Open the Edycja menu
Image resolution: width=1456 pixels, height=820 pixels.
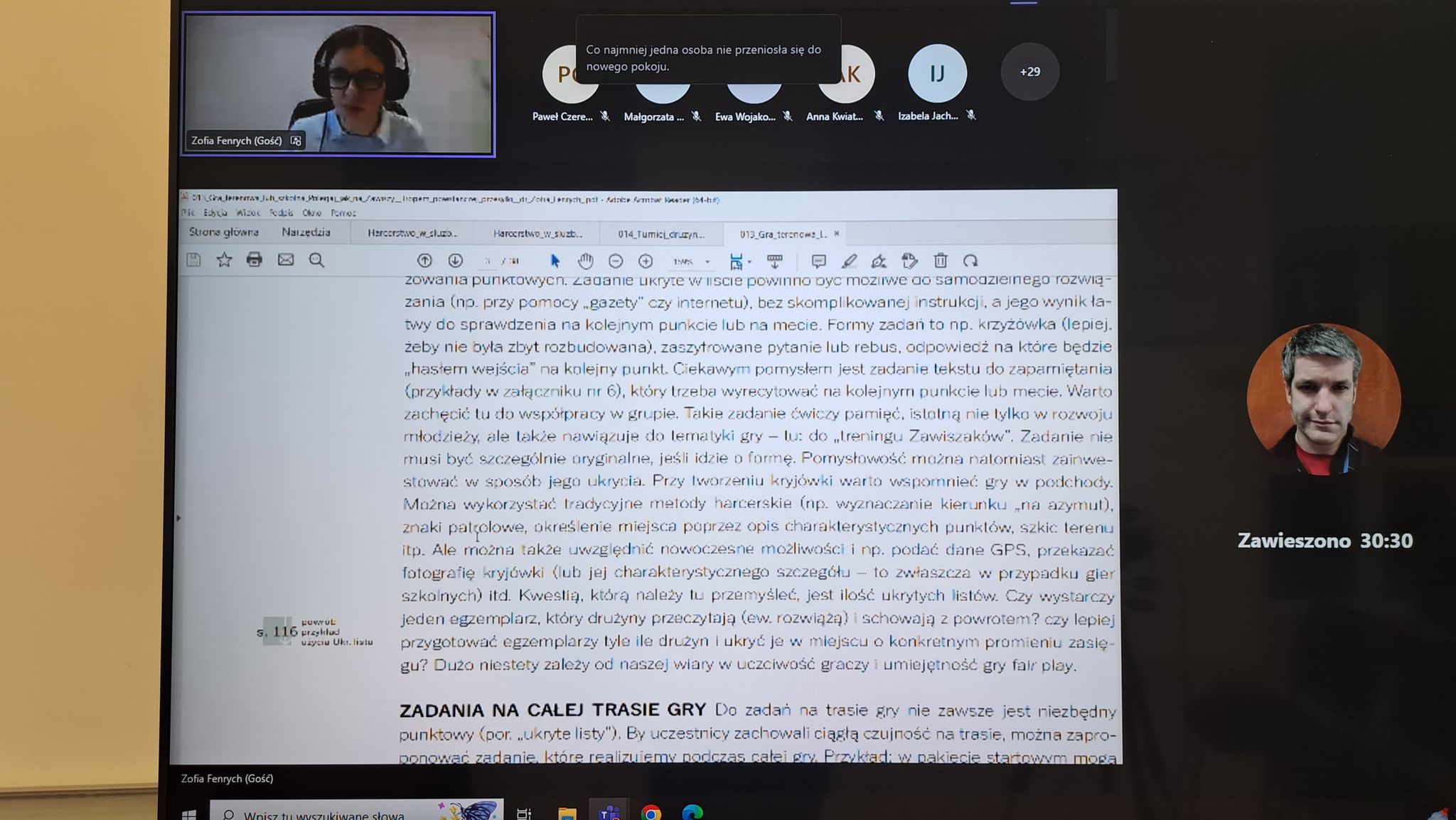tap(215, 212)
